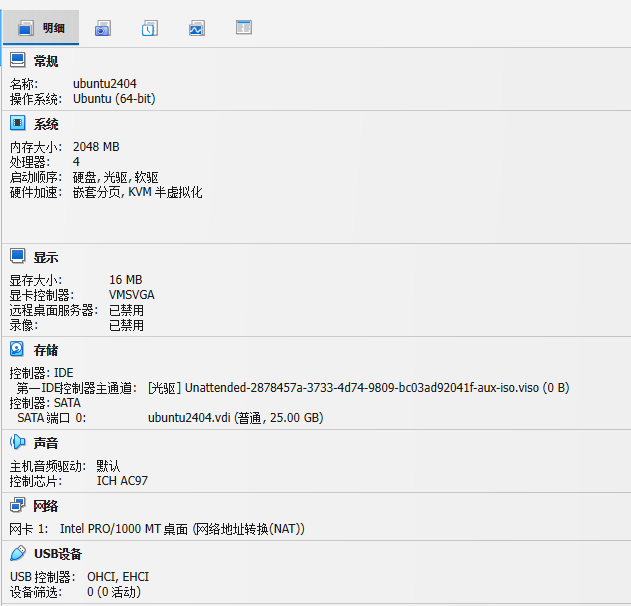Open the activity monitor chart tab icon

click(197, 28)
